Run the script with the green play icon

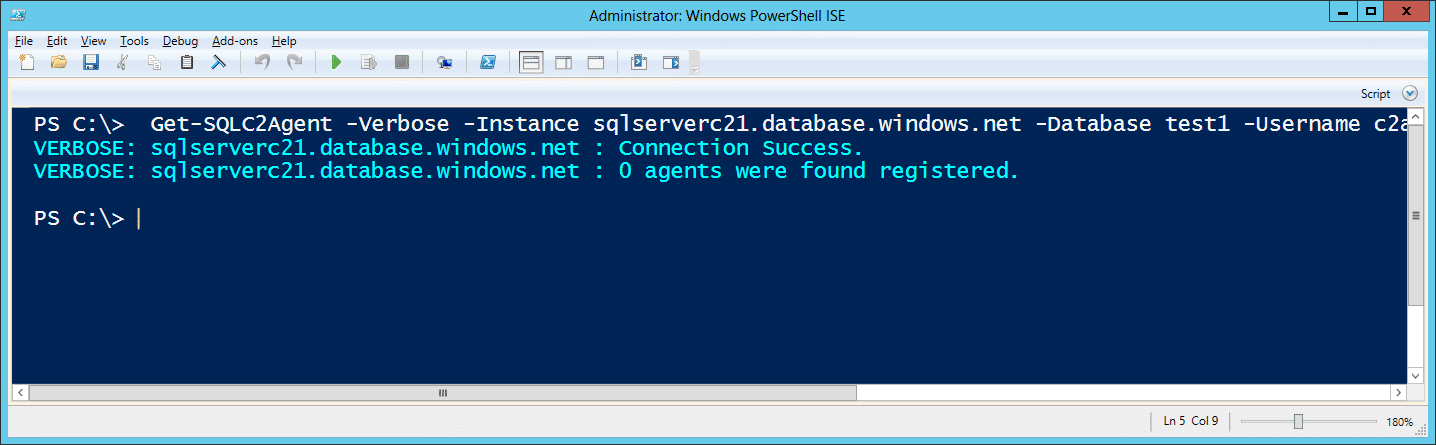point(336,63)
